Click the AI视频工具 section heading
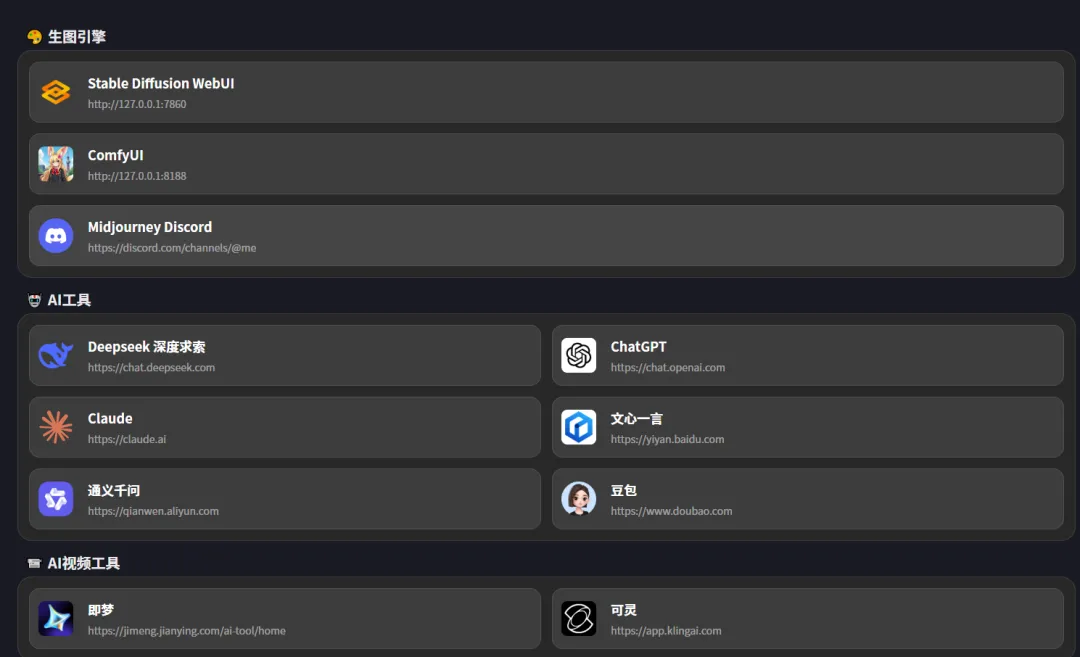Screen dimensions: 1080x657 pos(83,563)
